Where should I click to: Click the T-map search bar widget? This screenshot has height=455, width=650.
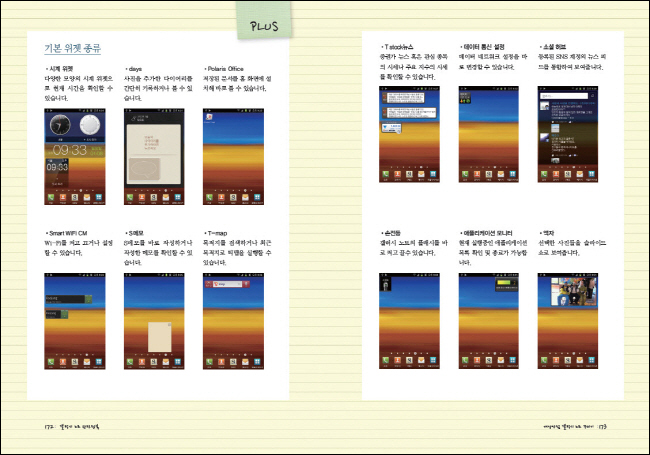(228, 286)
